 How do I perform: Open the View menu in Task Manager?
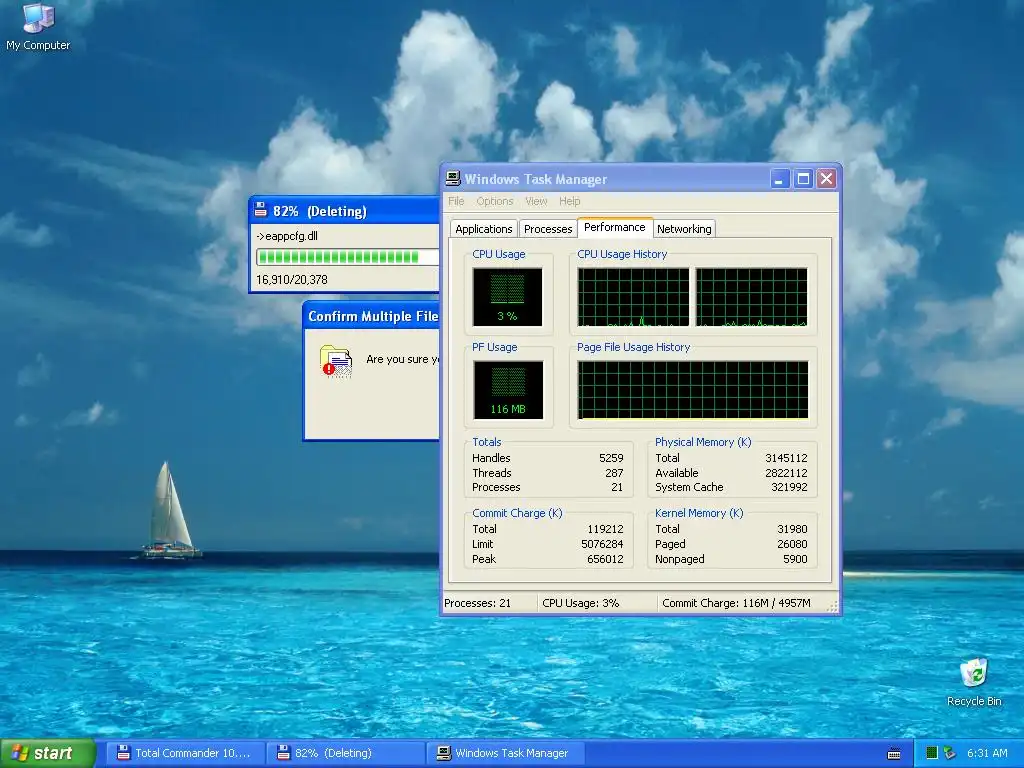pyautogui.click(x=536, y=201)
